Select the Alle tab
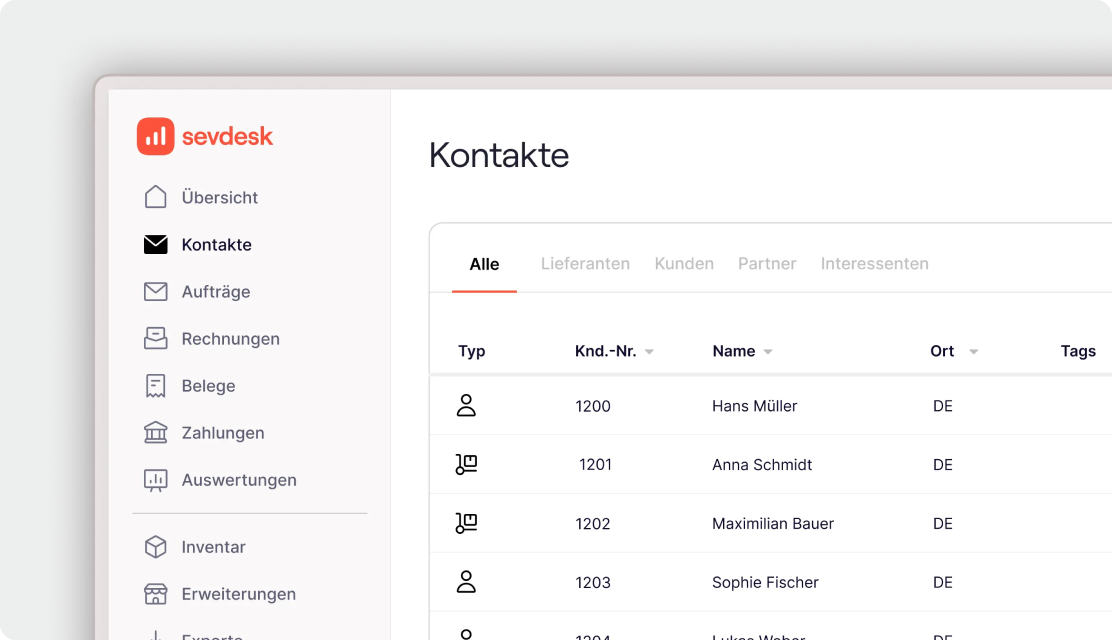The image size is (1112, 640). (484, 264)
